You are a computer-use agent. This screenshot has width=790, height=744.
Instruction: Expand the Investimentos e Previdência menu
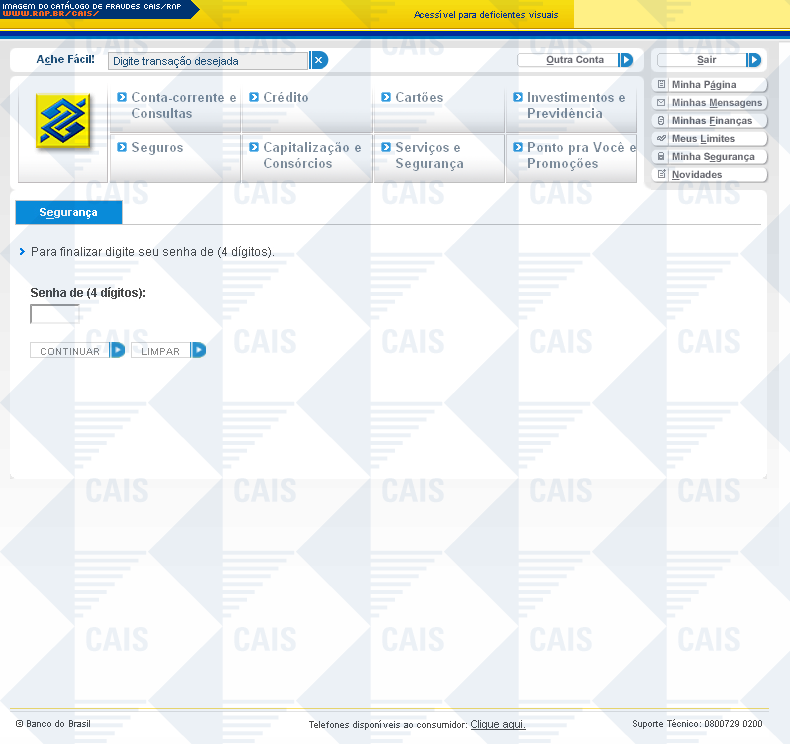point(570,105)
